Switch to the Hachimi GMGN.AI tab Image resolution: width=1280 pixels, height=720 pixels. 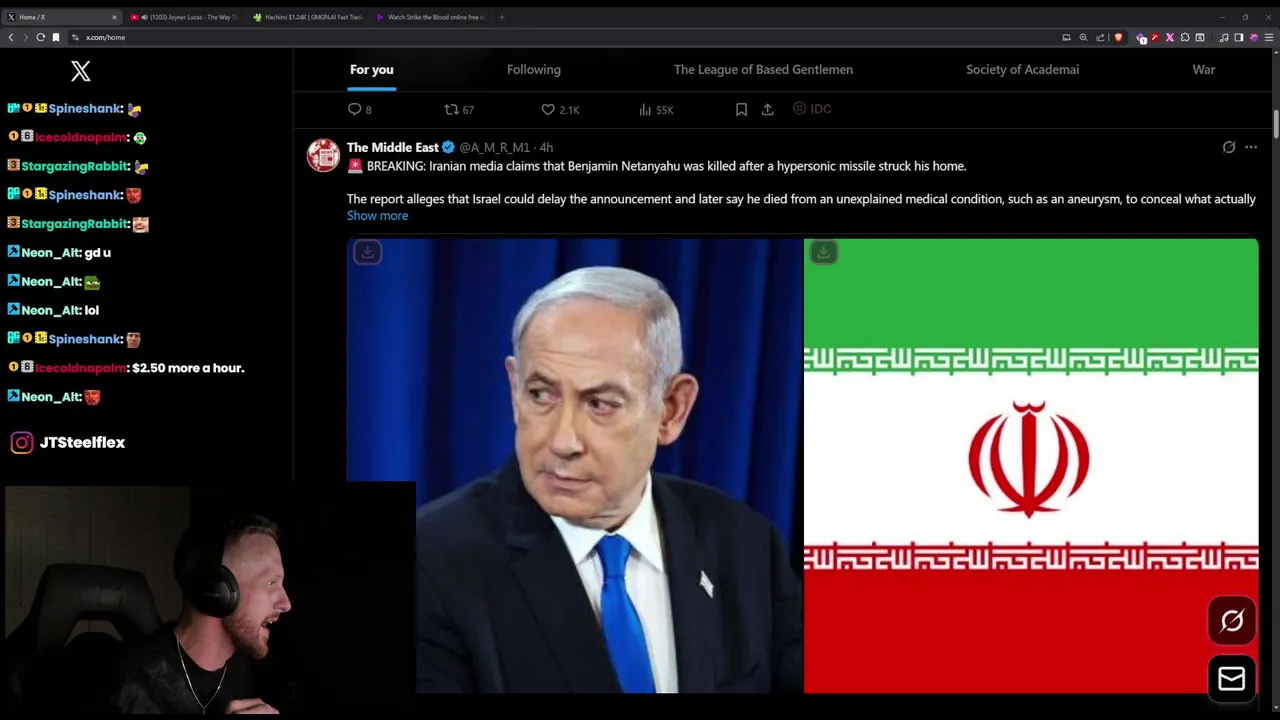[308, 17]
